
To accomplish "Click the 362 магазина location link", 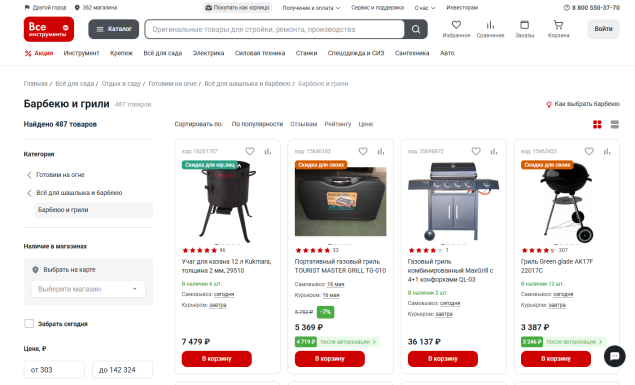I will 96,8.
